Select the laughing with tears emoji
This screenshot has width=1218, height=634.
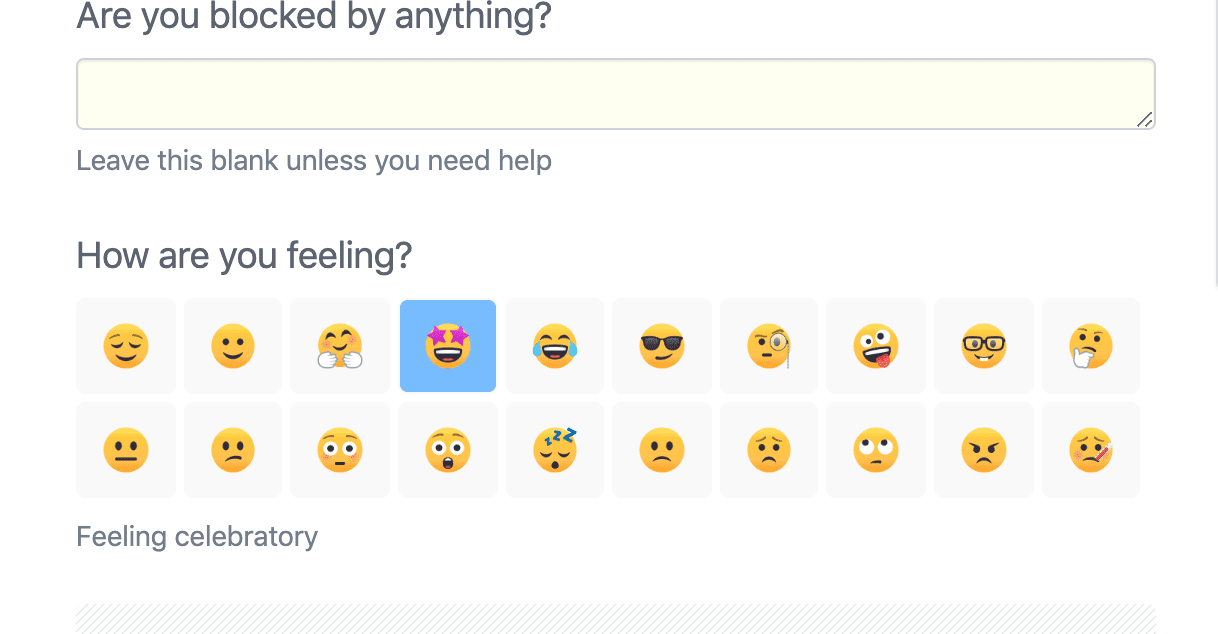[555, 346]
